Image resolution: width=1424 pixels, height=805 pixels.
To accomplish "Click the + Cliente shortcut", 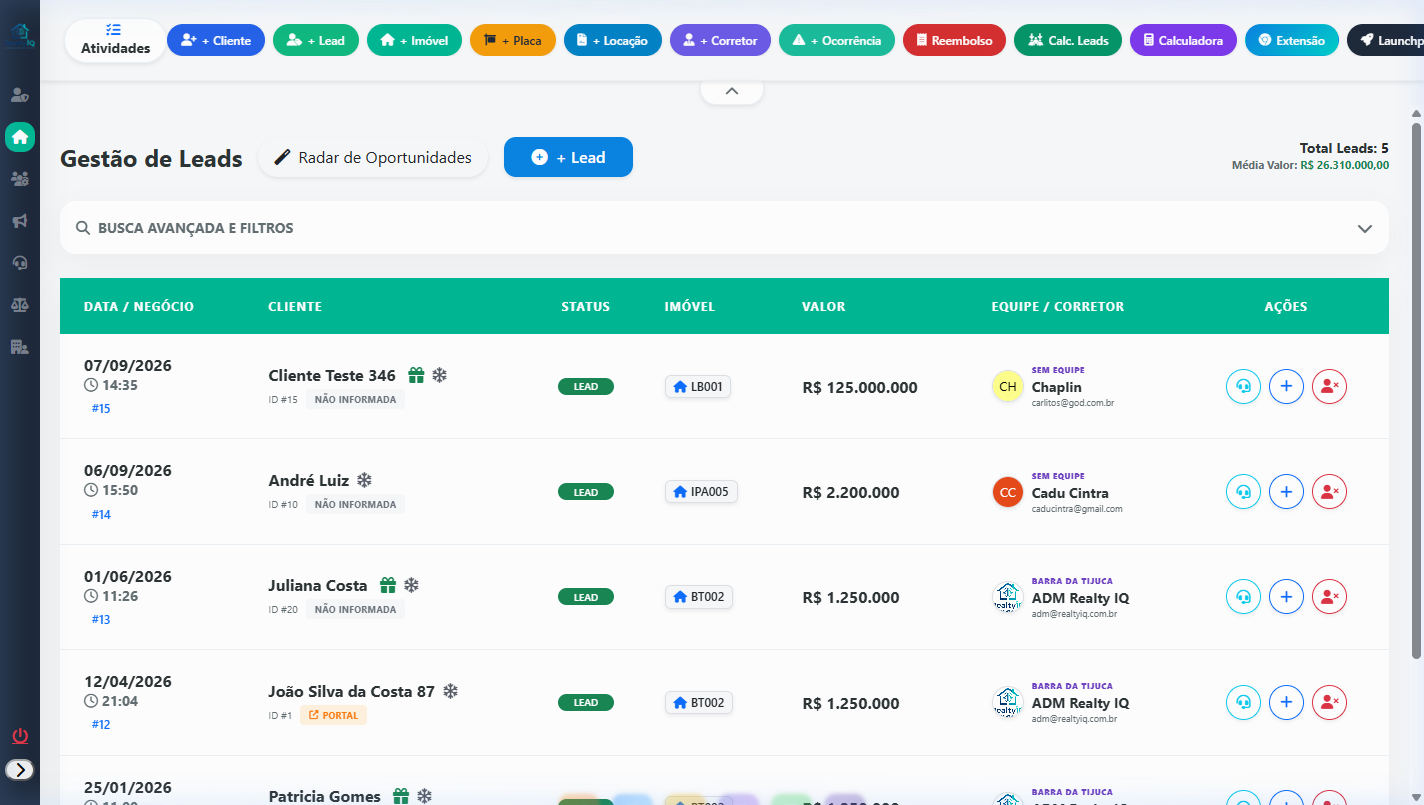I will [x=216, y=41].
